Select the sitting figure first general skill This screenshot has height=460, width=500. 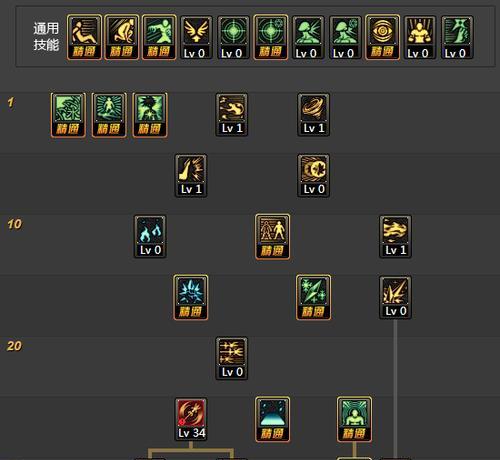point(84,37)
